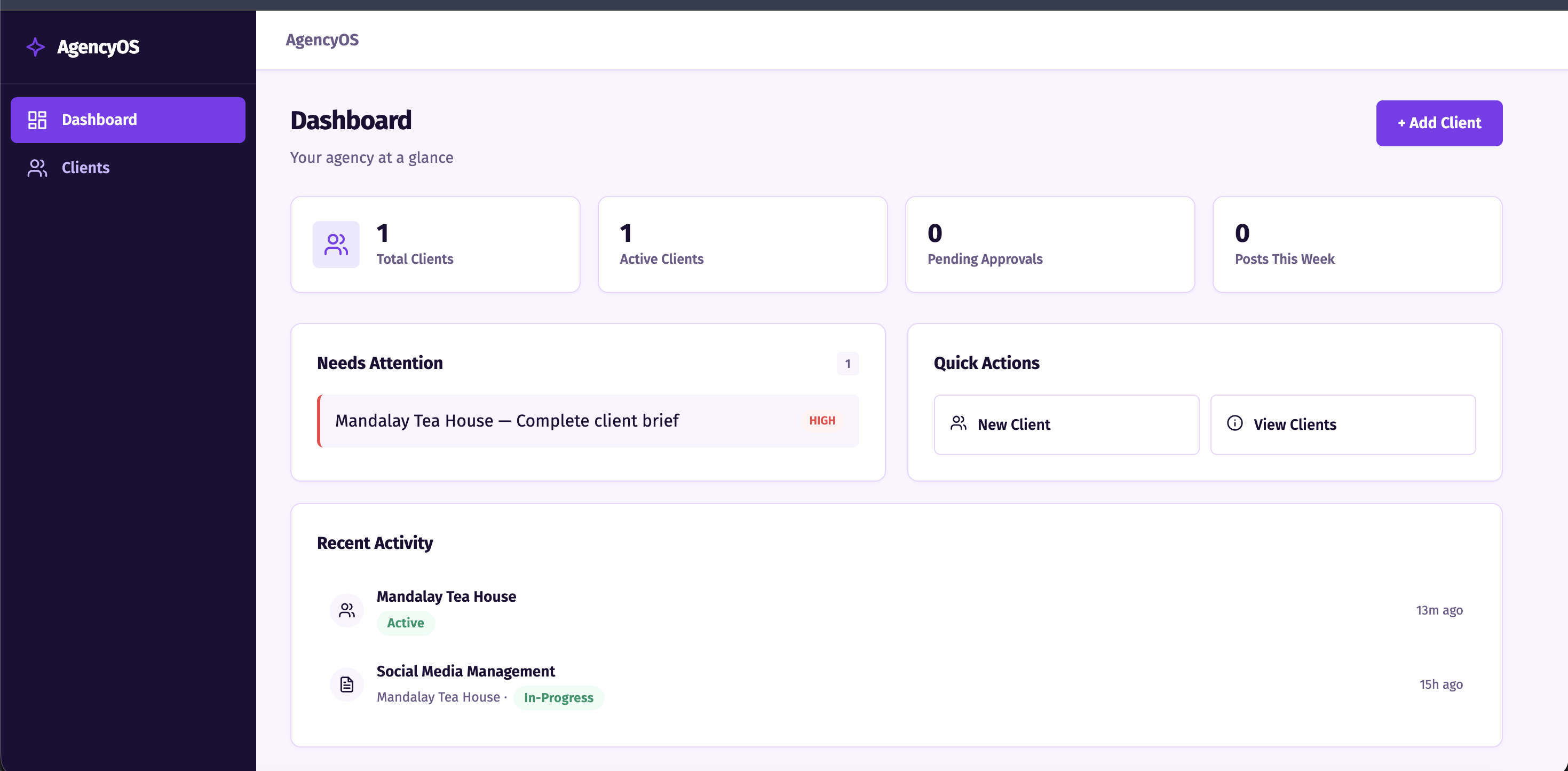Image resolution: width=1568 pixels, height=771 pixels.
Task: Open the Dashboard sidebar item
Action: pyautogui.click(x=128, y=120)
